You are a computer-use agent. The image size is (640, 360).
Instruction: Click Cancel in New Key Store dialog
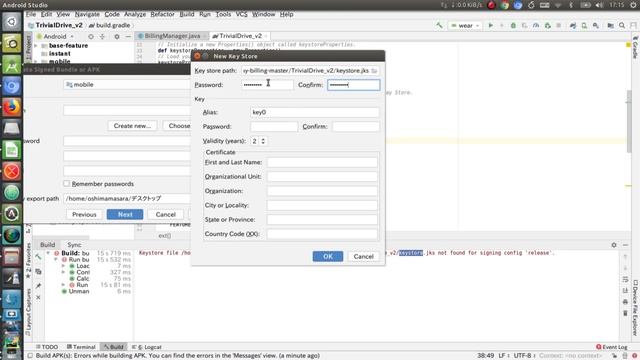[x=363, y=256]
